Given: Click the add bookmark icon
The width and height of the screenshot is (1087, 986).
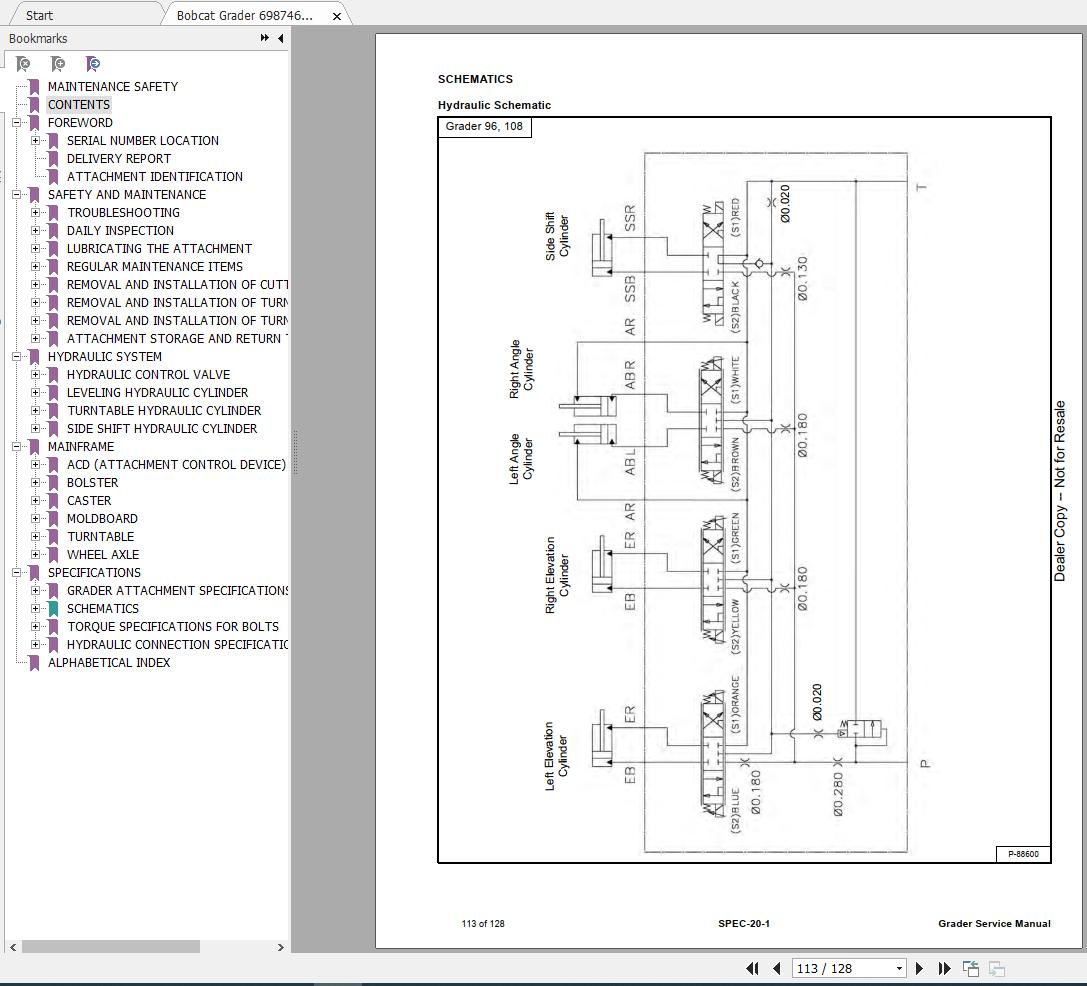Looking at the screenshot, I should click(x=58, y=64).
